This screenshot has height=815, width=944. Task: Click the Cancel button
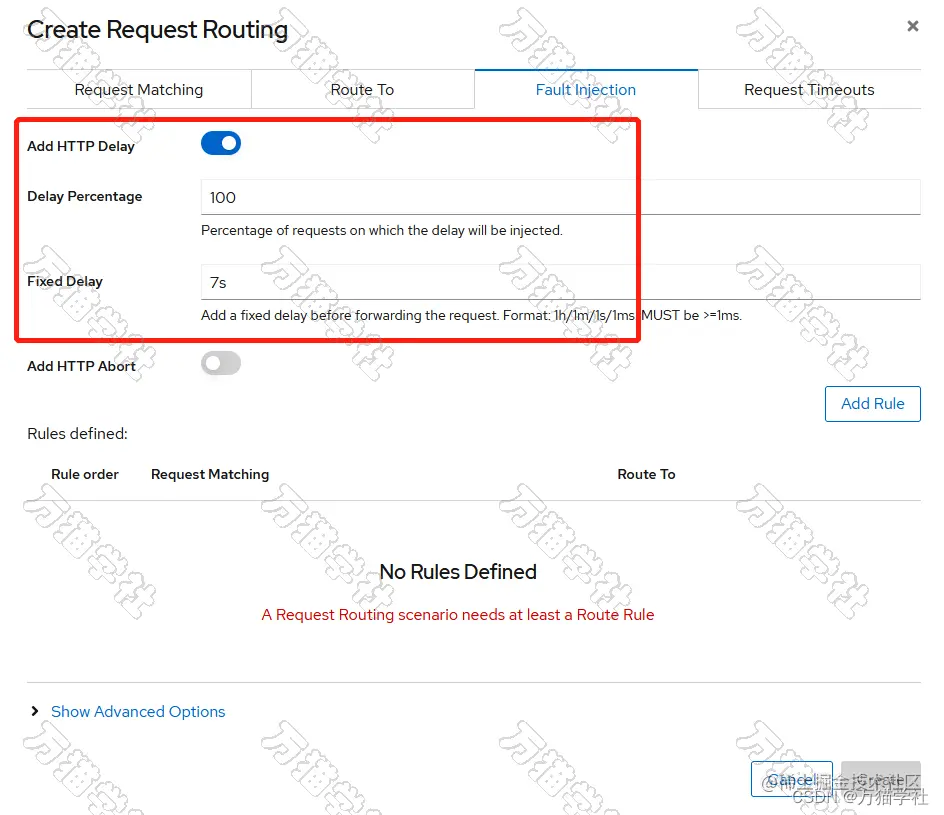[x=792, y=779]
